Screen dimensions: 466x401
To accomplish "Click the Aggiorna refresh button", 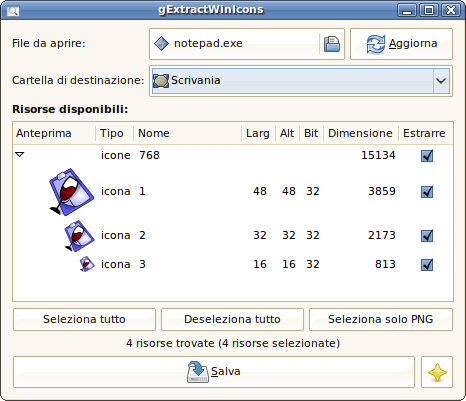I will pyautogui.click(x=401, y=44).
